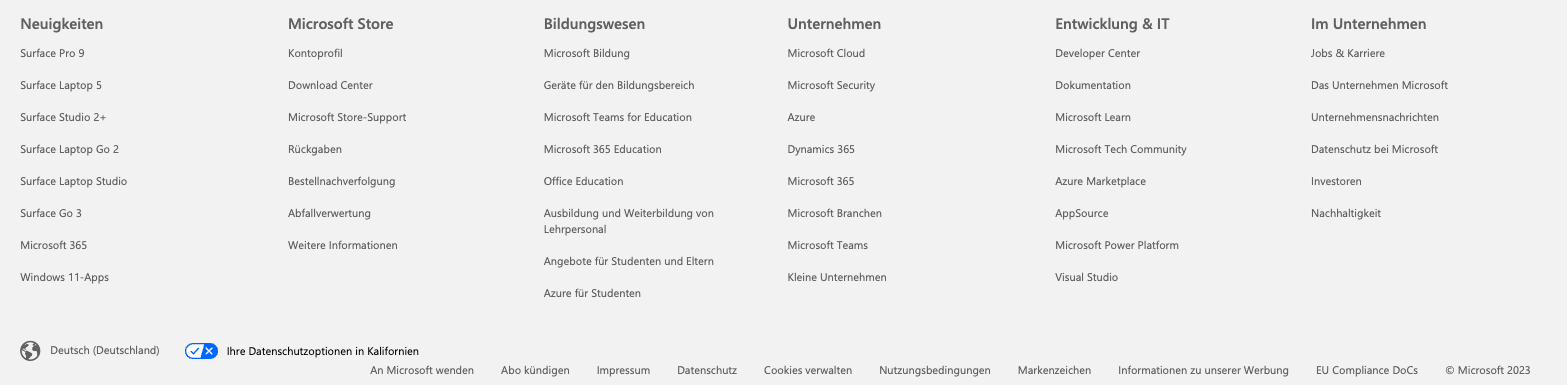Select Windows 11-Apps link

[x=64, y=277]
